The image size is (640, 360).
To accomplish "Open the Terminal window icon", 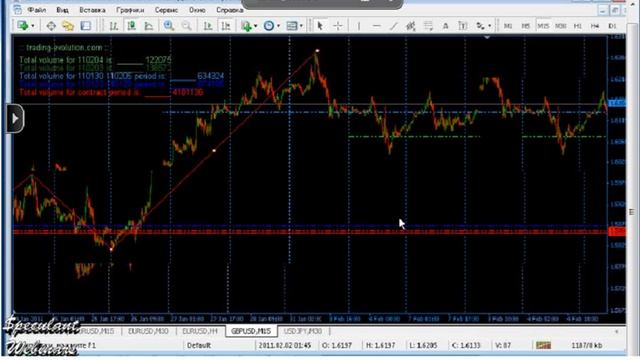I will coord(86,26).
